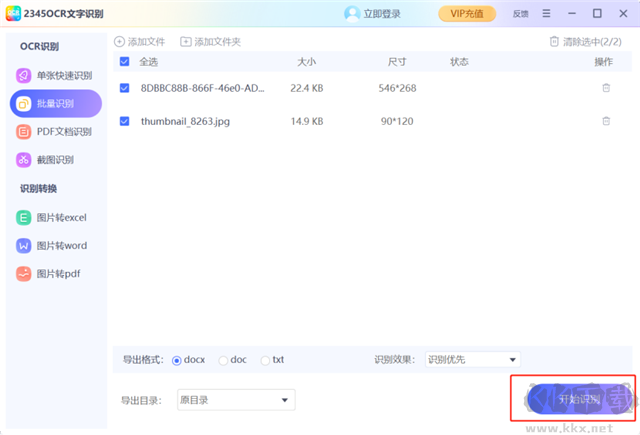Image resolution: width=640 pixels, height=435 pixels.
Task: Click the file name thumbnail_8263.jpg
Action: click(x=185, y=121)
